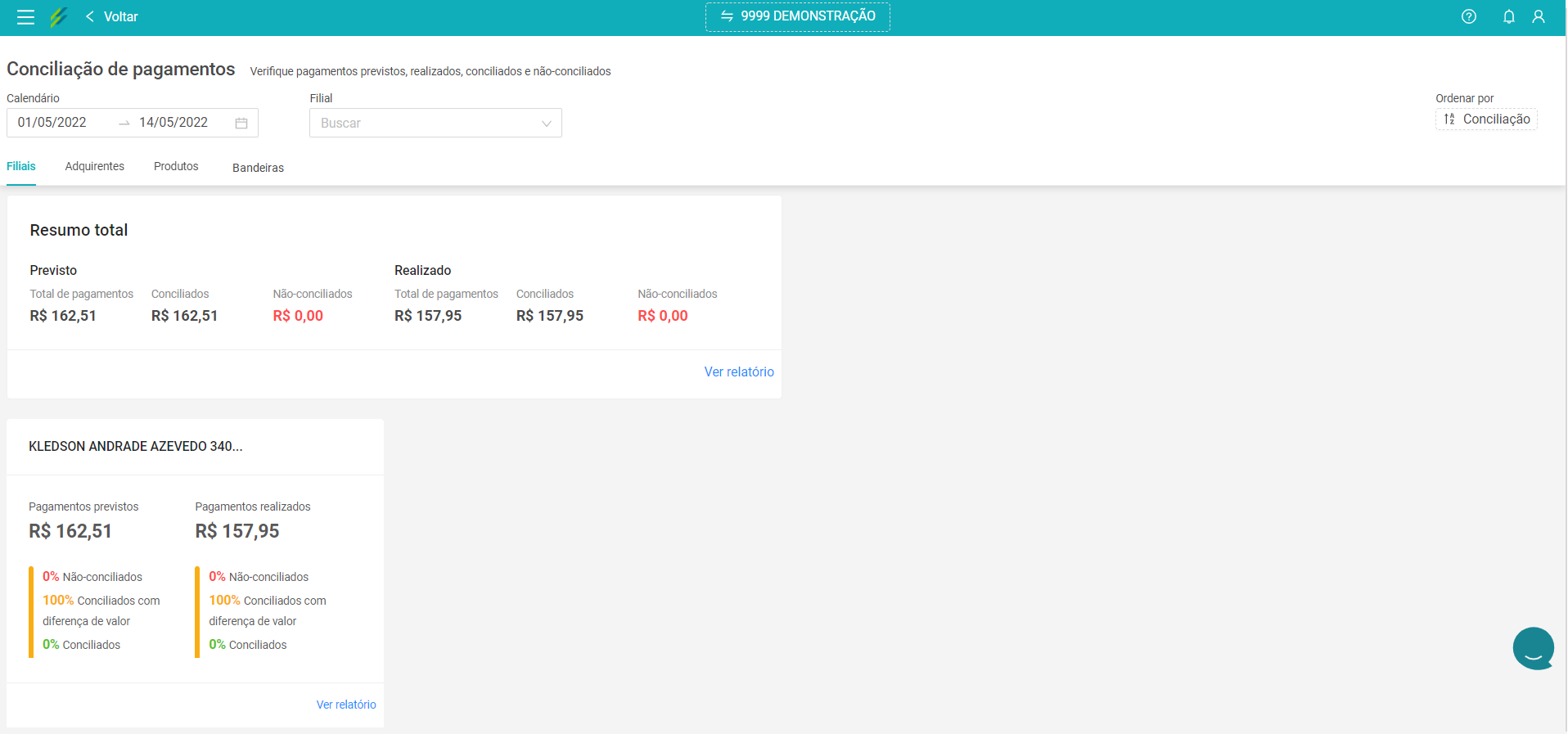Image resolution: width=1568 pixels, height=734 pixels.
Task: Open the help question mark icon
Action: click(1469, 17)
